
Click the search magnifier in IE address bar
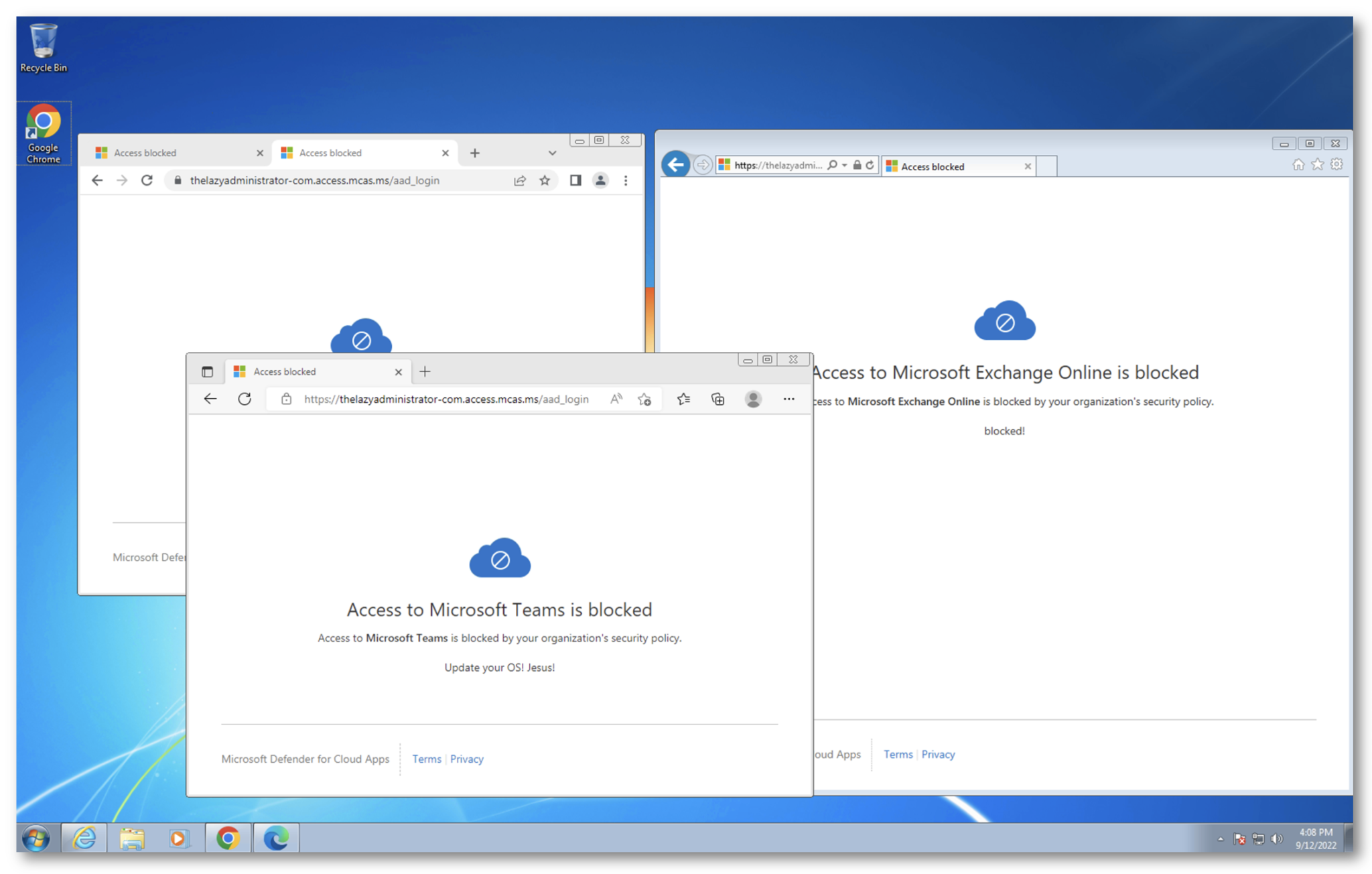[832, 165]
